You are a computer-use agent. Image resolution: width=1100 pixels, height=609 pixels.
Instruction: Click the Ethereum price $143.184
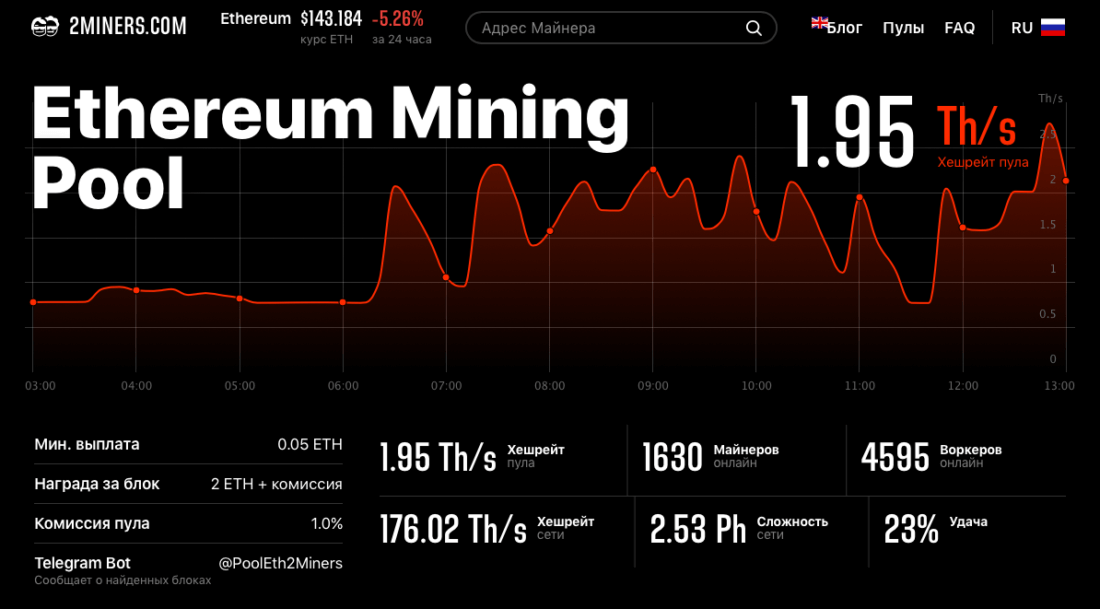tap(331, 19)
